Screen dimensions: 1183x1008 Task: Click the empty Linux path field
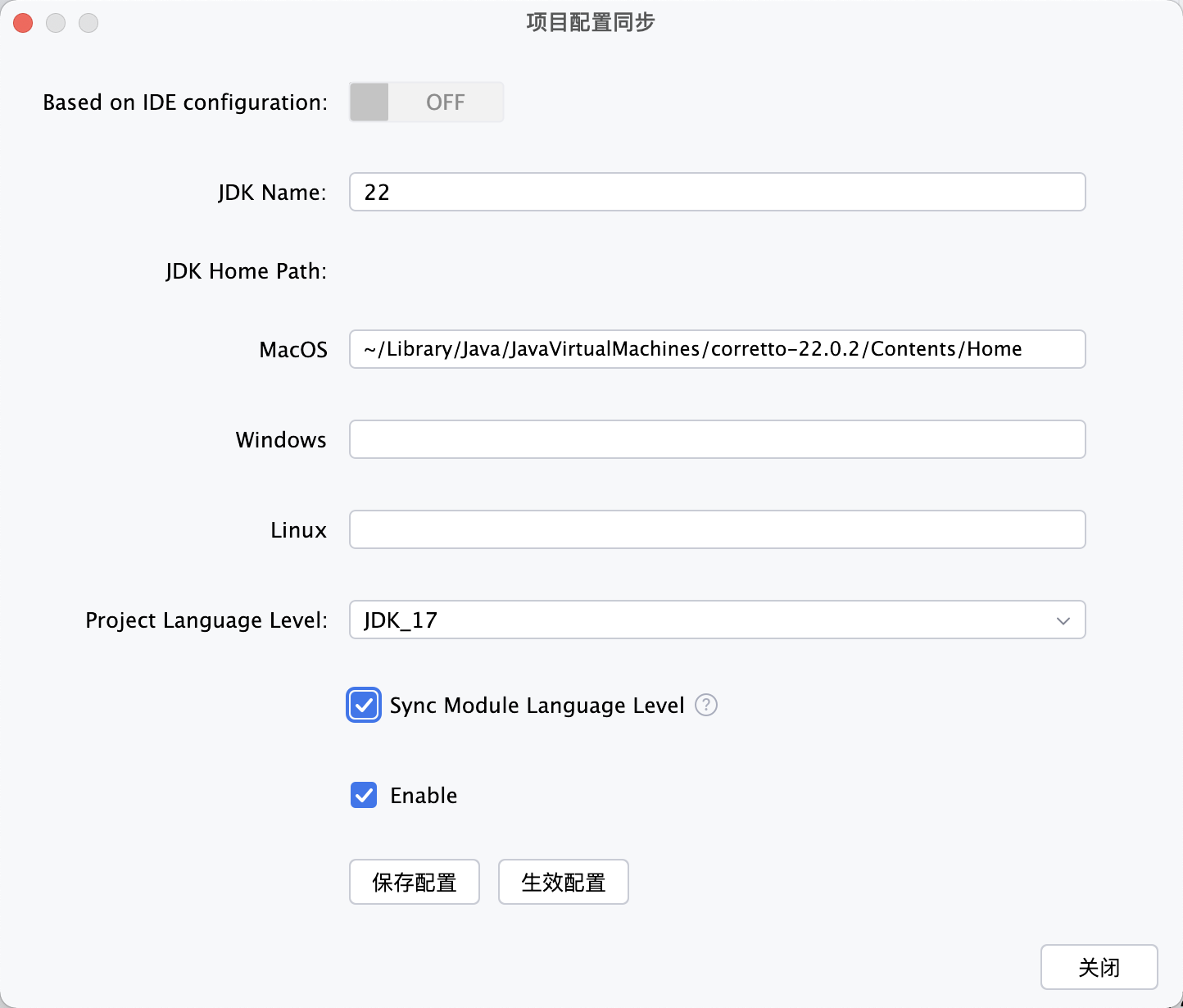[717, 529]
